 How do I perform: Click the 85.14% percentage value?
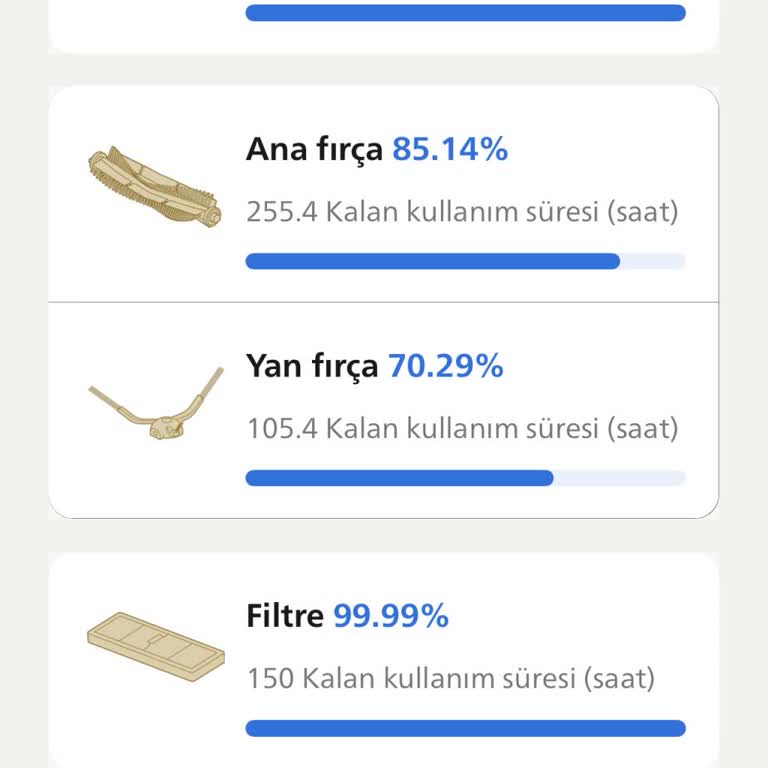pos(450,150)
